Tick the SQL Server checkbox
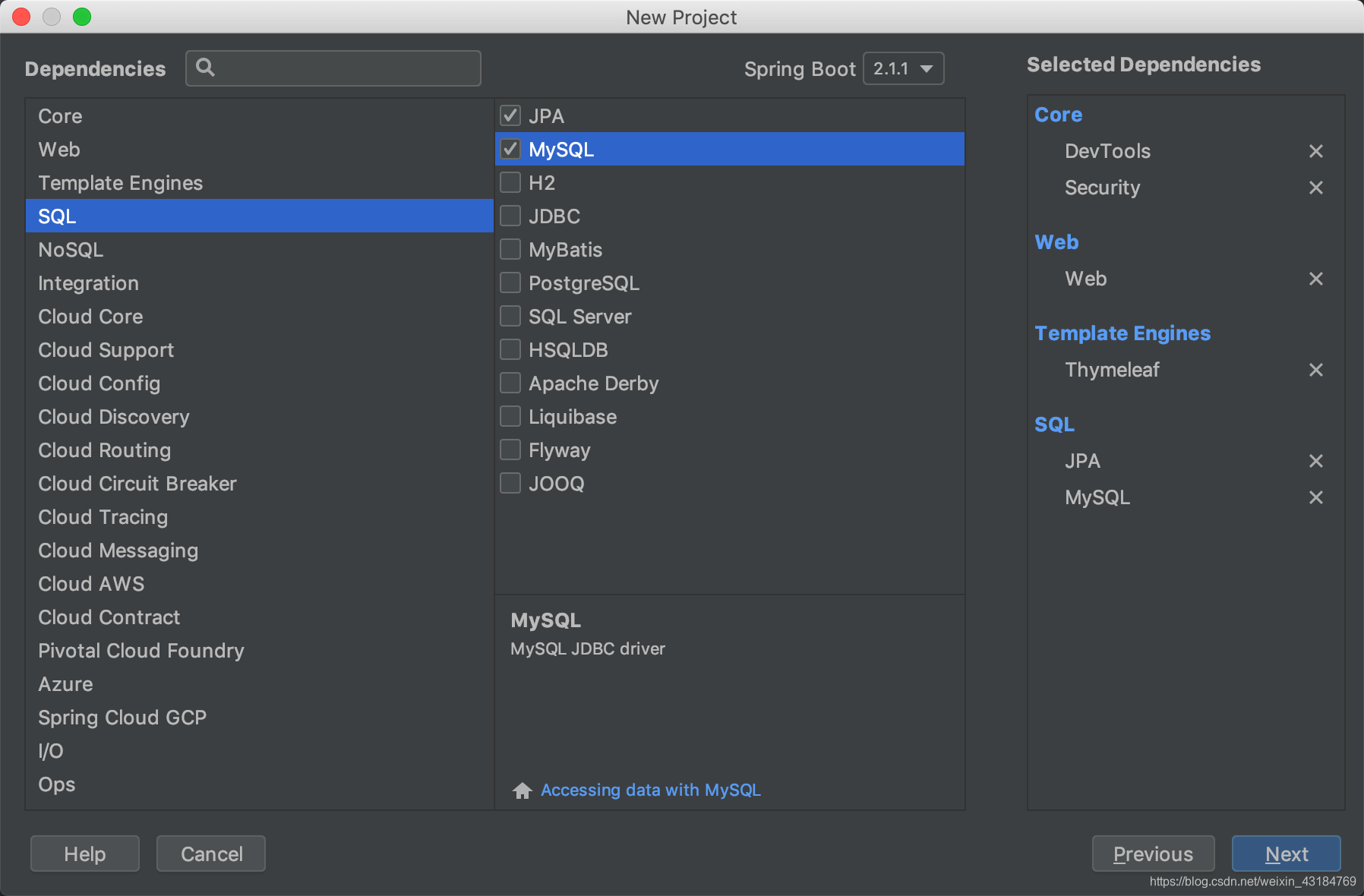The image size is (1364, 896). [510, 316]
